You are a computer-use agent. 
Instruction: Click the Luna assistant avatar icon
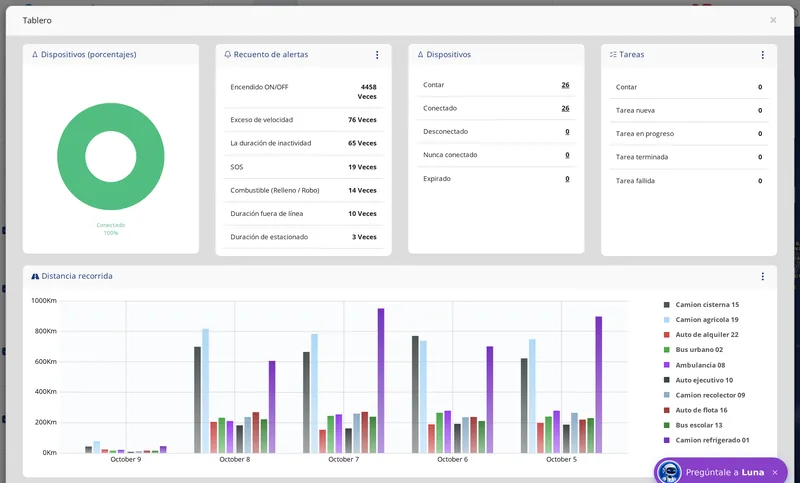(x=669, y=472)
